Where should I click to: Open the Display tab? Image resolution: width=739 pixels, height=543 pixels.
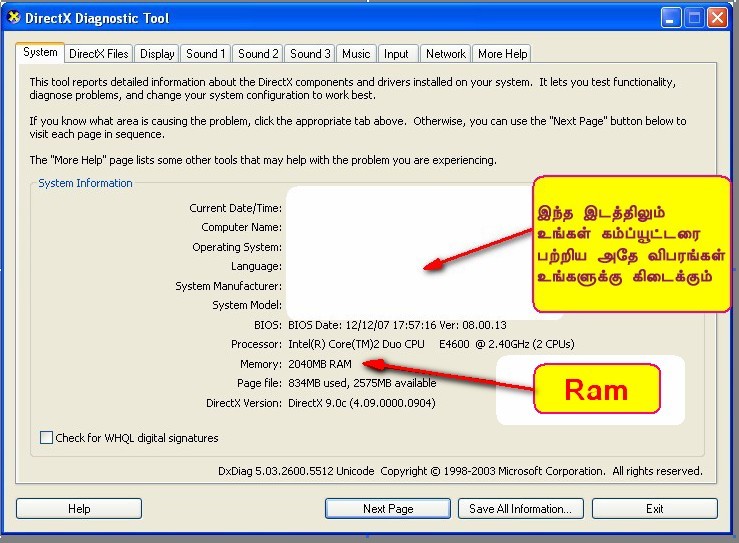tap(157, 54)
